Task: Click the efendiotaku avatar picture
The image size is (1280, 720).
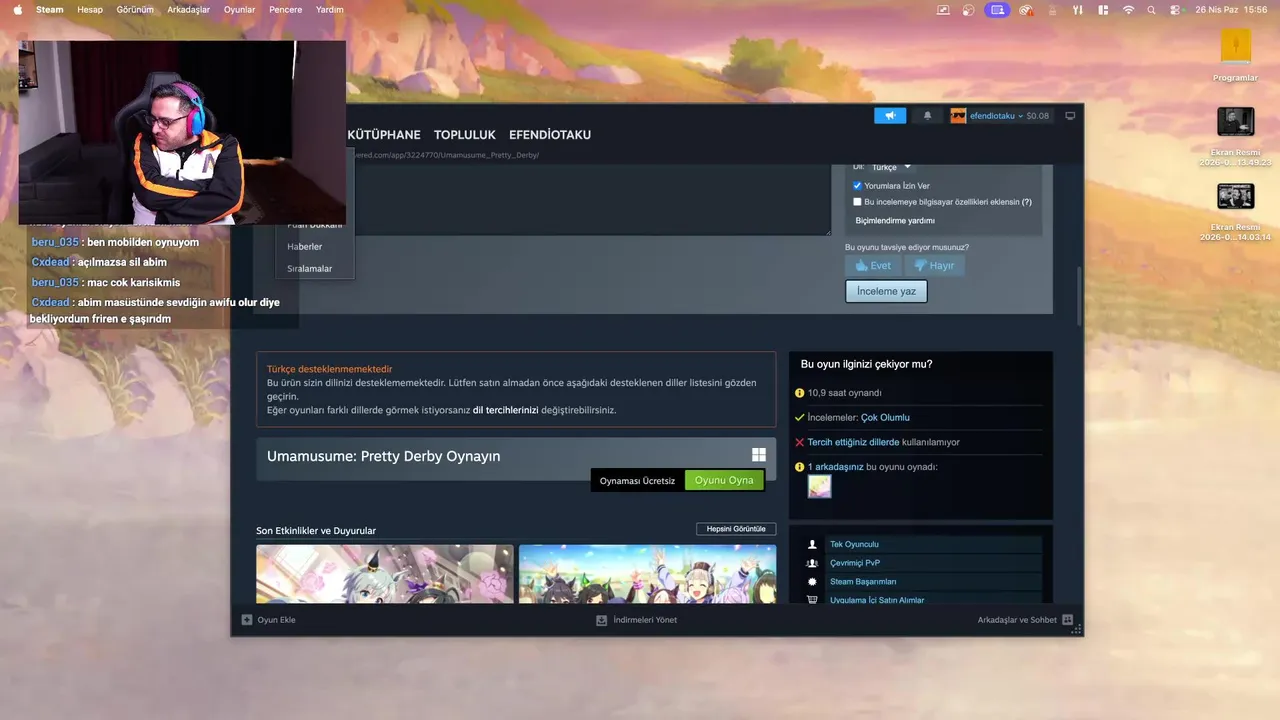Action: point(958,116)
